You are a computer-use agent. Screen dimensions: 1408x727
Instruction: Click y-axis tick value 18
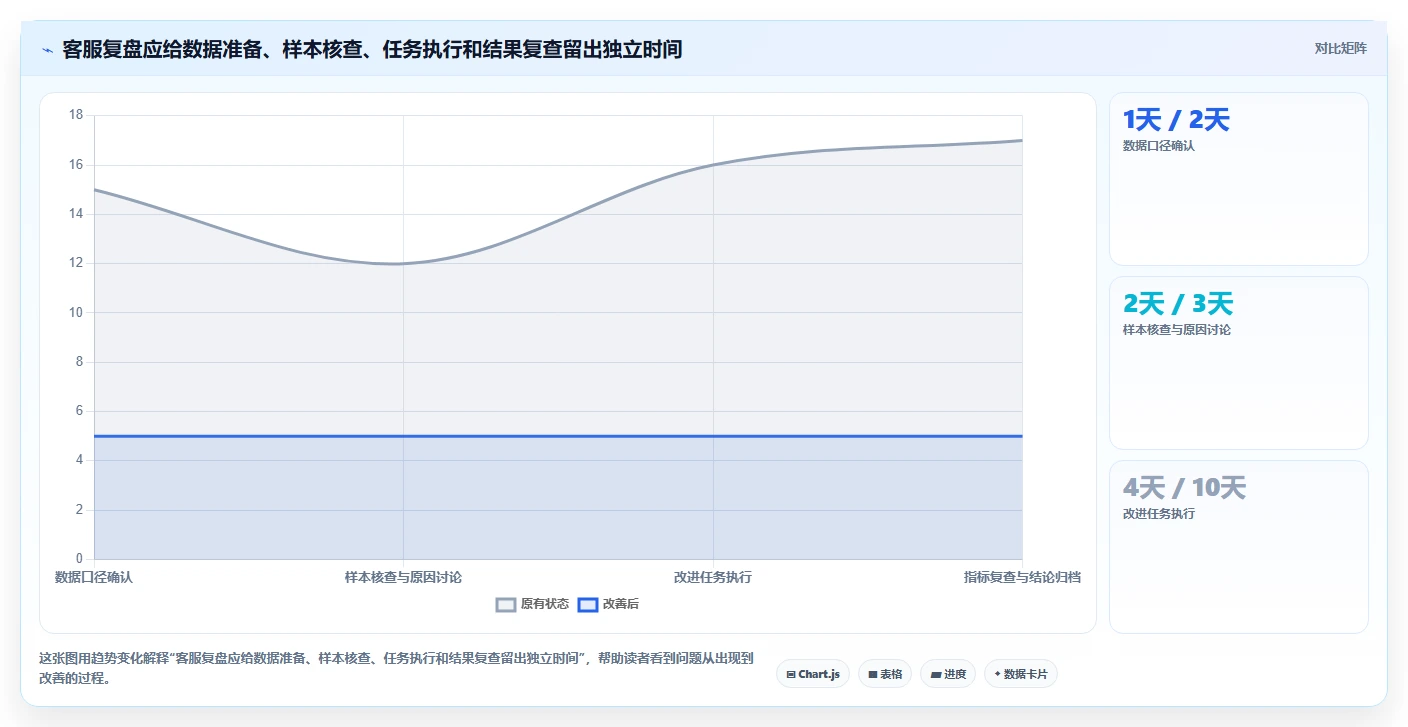76,115
